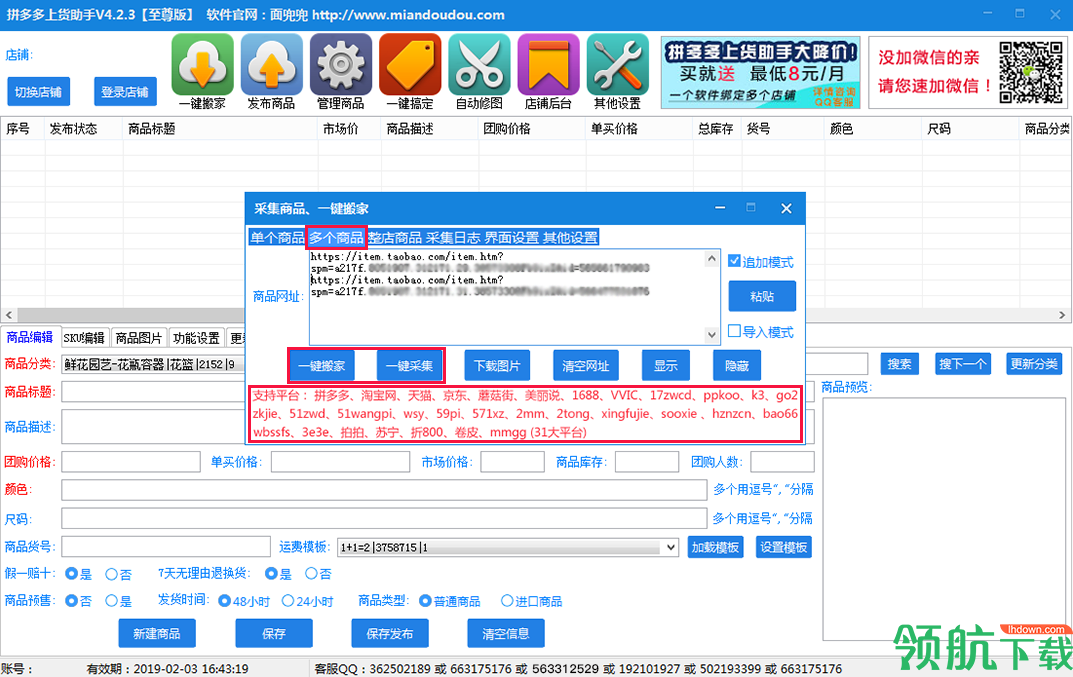Select 是 for 商品预售
The height and width of the screenshot is (677, 1073).
pos(112,600)
